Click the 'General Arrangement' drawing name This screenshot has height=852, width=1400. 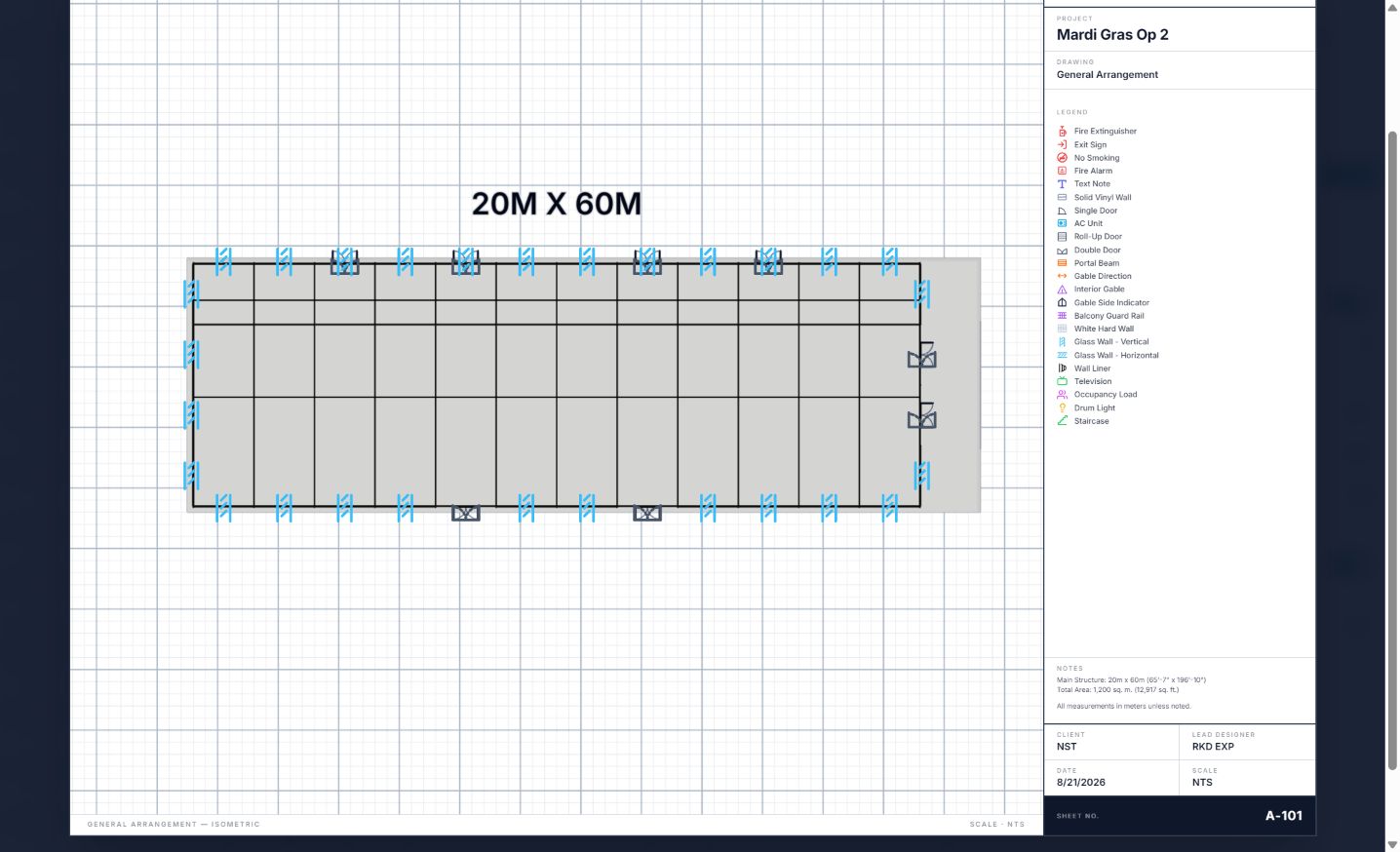(1108, 74)
